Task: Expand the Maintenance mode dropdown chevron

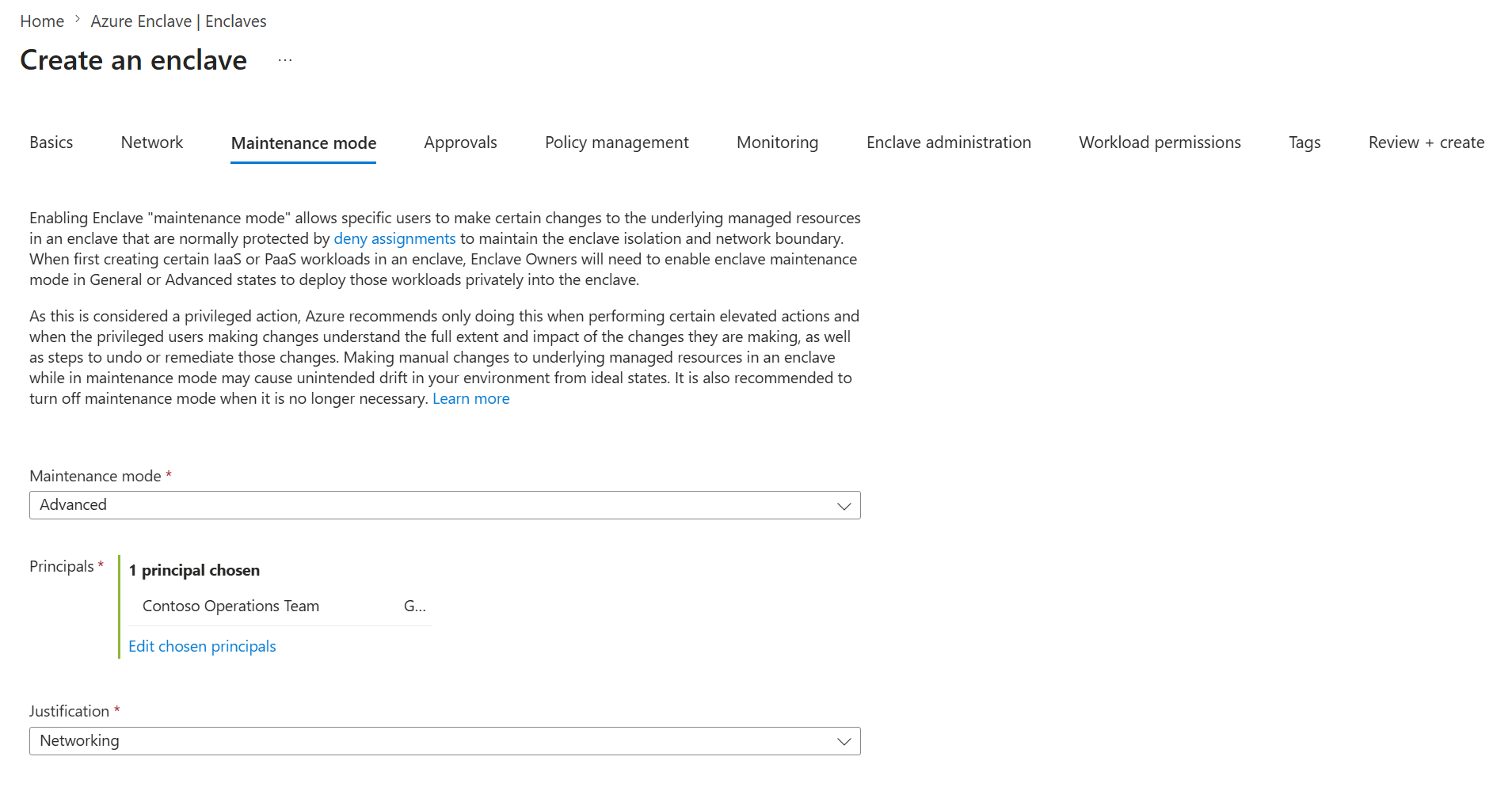Action: coord(844,506)
